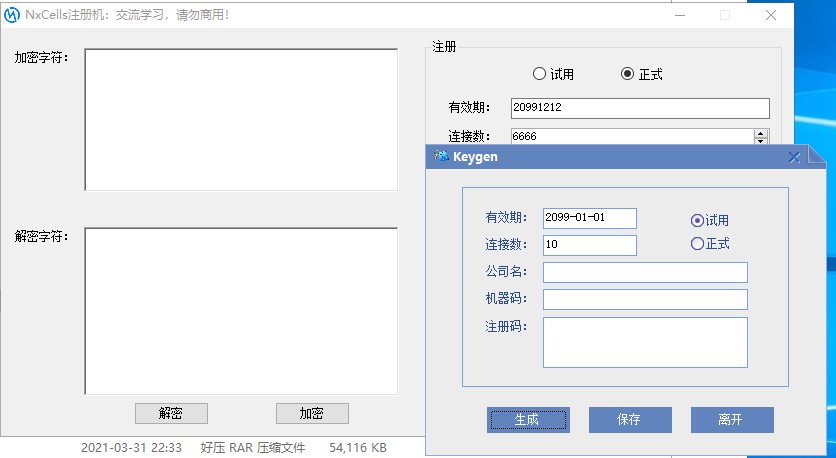Close the NxCells注册机 window
This screenshot has width=836, height=458.
(x=771, y=15)
